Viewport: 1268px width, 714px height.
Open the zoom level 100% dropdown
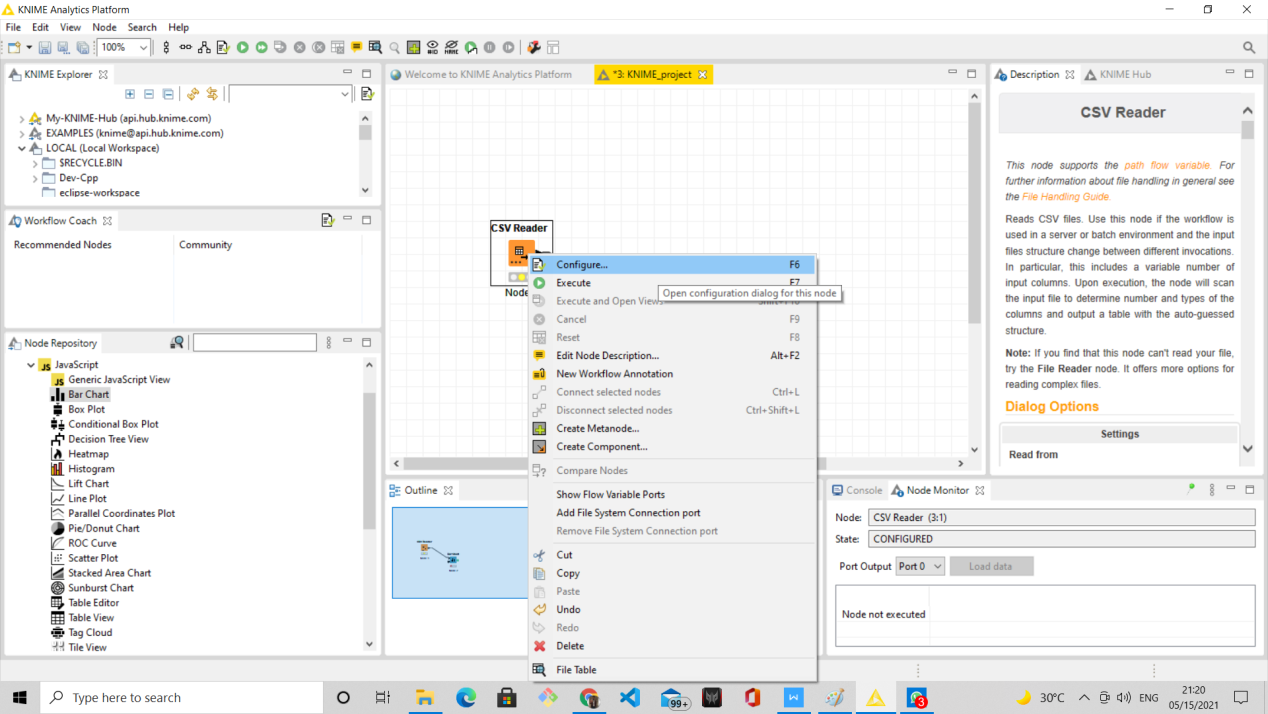point(143,47)
